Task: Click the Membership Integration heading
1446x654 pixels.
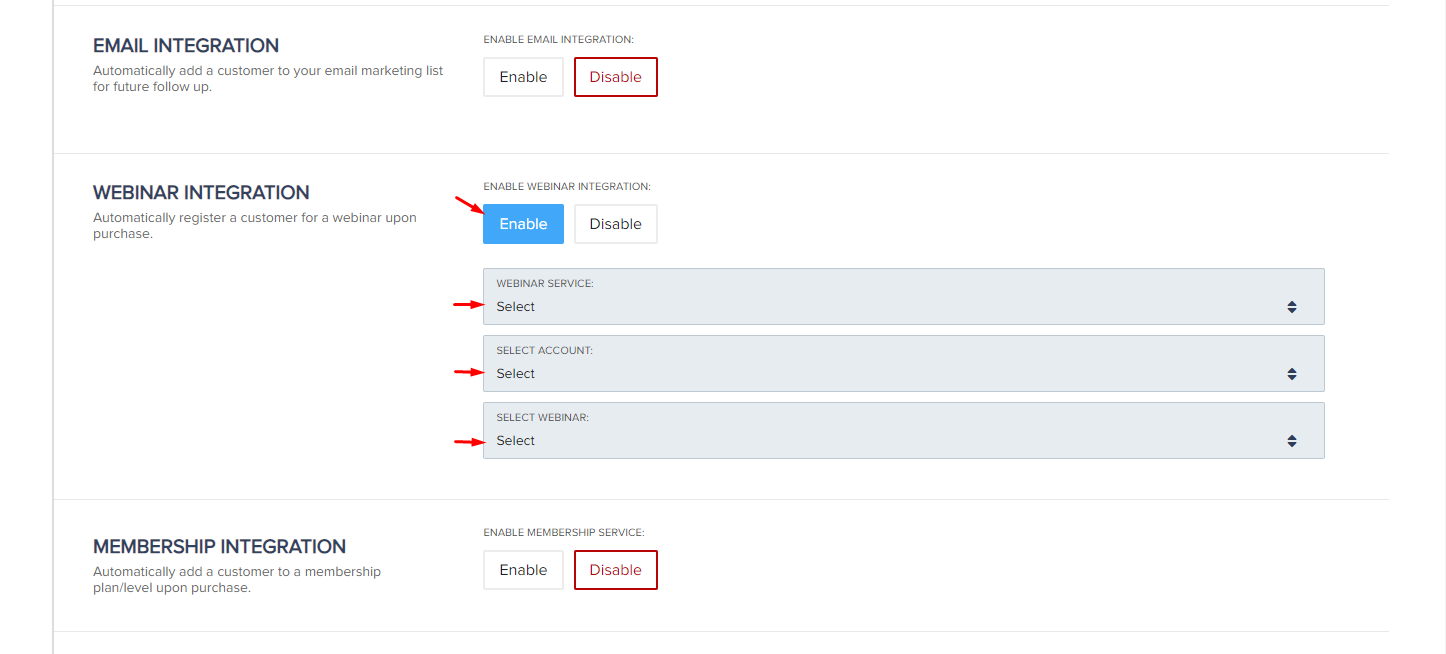Action: [x=219, y=547]
